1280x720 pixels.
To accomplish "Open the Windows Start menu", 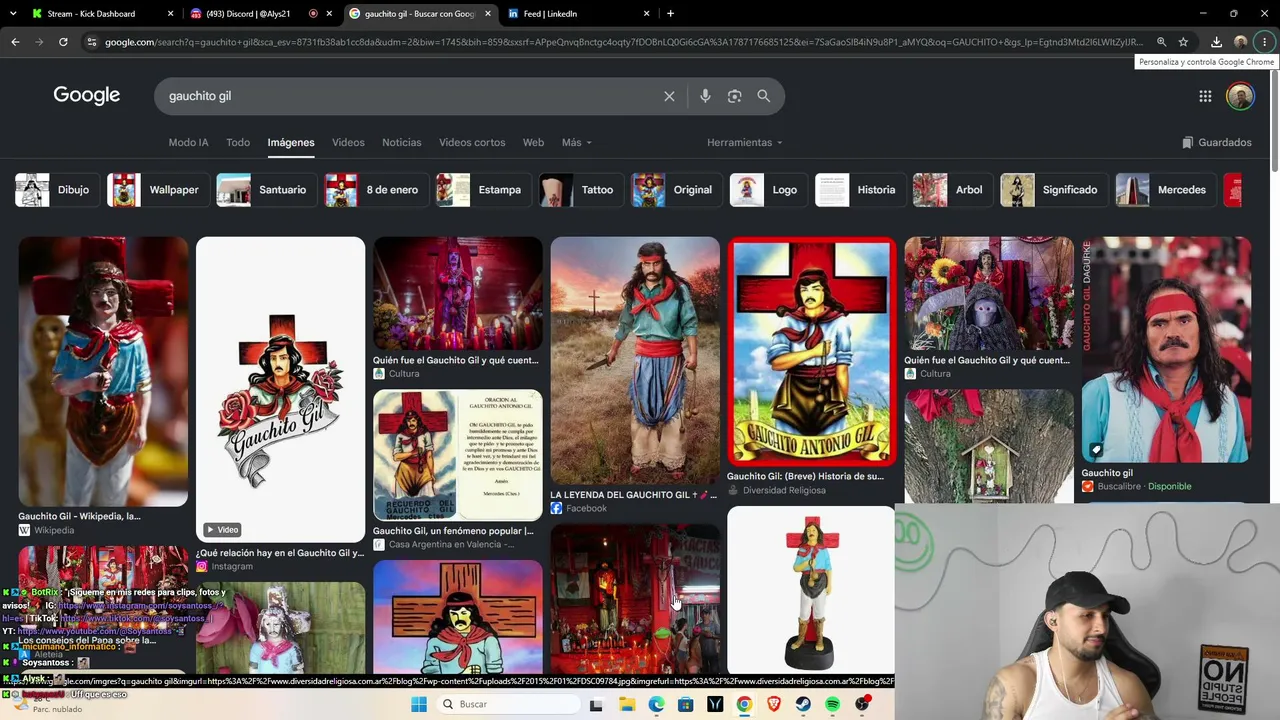I will pyautogui.click(x=419, y=704).
